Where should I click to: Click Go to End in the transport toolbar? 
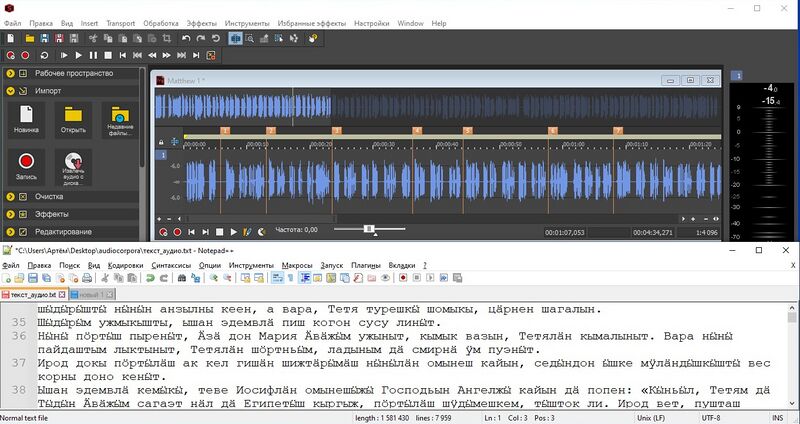tap(196, 55)
